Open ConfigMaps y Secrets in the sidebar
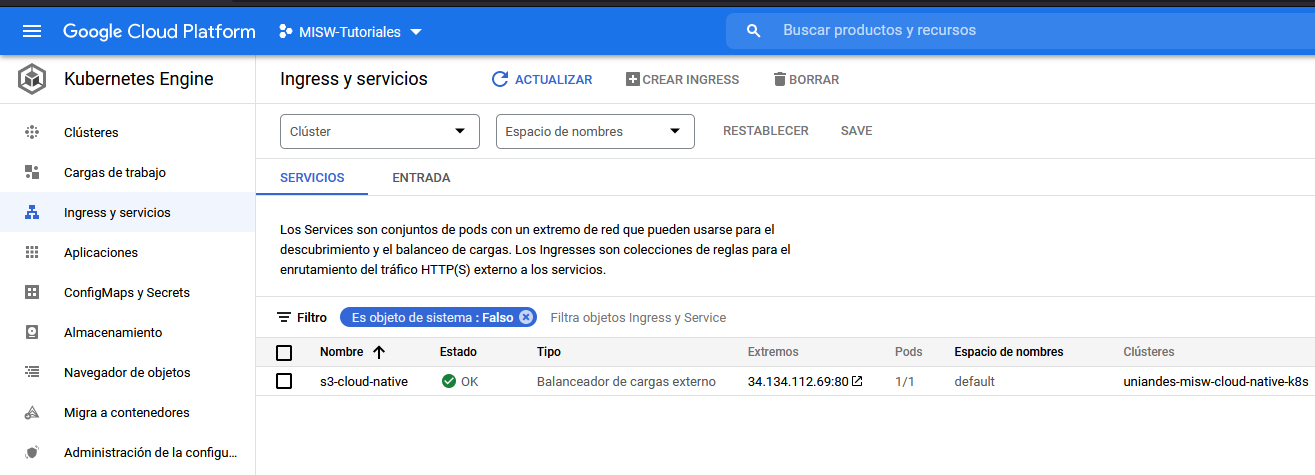The height and width of the screenshot is (475, 1315). pyautogui.click(x=127, y=292)
